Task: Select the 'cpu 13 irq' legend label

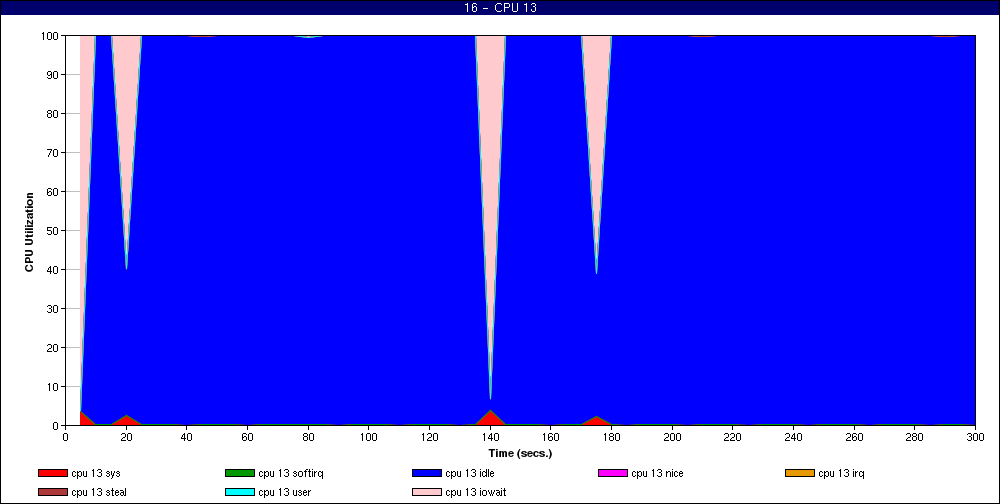Action: [841, 473]
